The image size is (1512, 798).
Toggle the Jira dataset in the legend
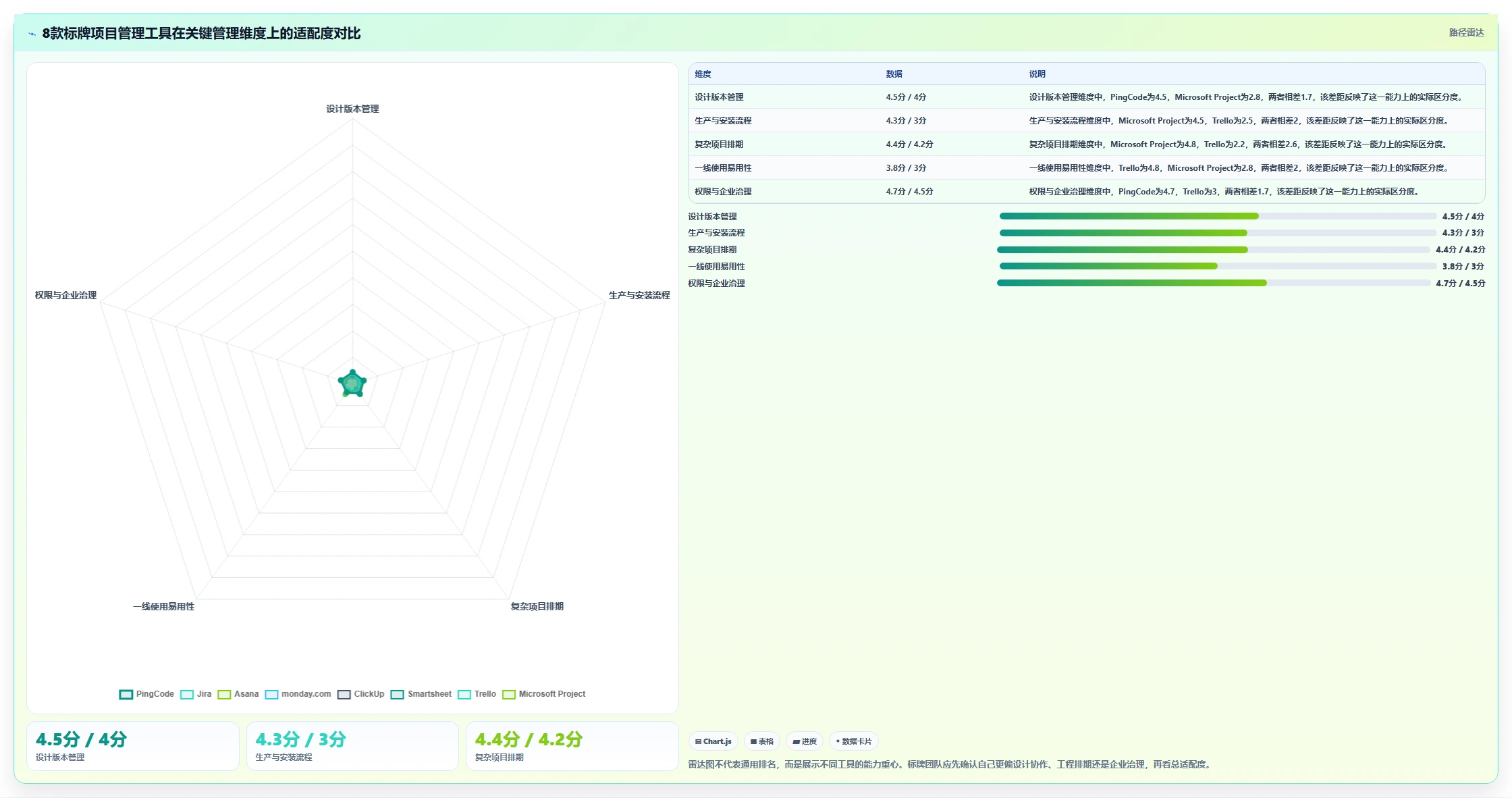click(196, 694)
